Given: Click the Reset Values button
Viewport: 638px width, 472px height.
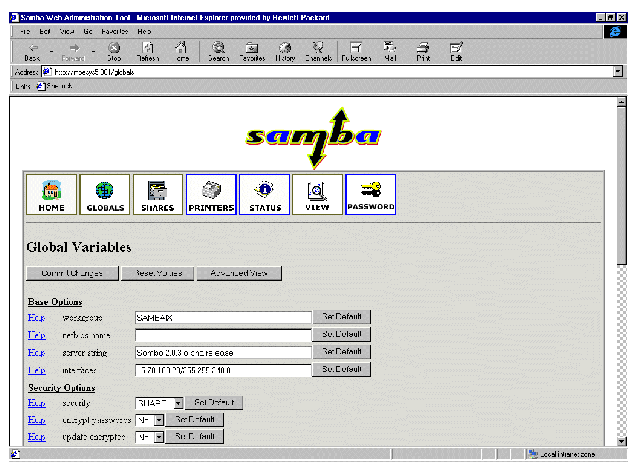Looking at the screenshot, I should coord(157,273).
